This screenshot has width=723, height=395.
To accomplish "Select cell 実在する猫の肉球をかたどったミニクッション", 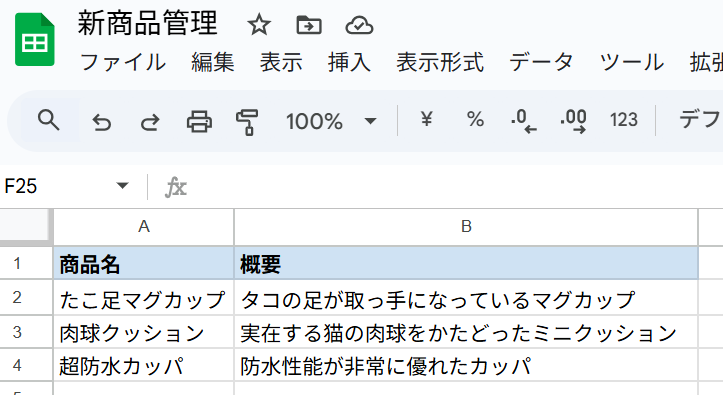I will (x=466, y=332).
